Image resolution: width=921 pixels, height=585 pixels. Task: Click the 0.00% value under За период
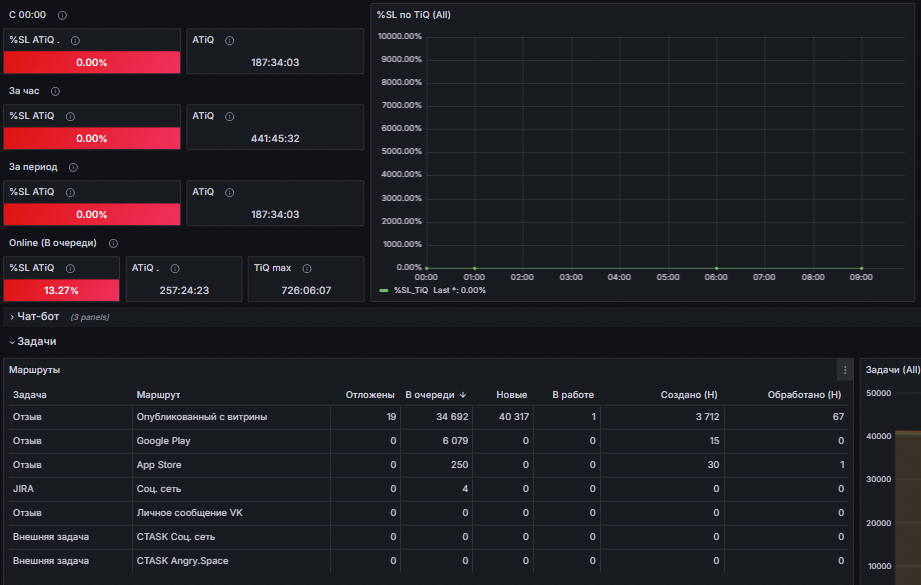92,214
